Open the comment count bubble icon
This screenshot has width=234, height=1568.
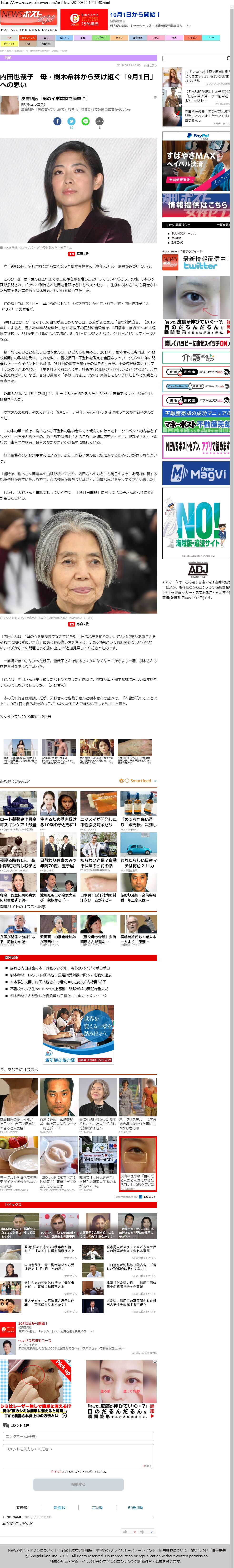click(x=100, y=121)
